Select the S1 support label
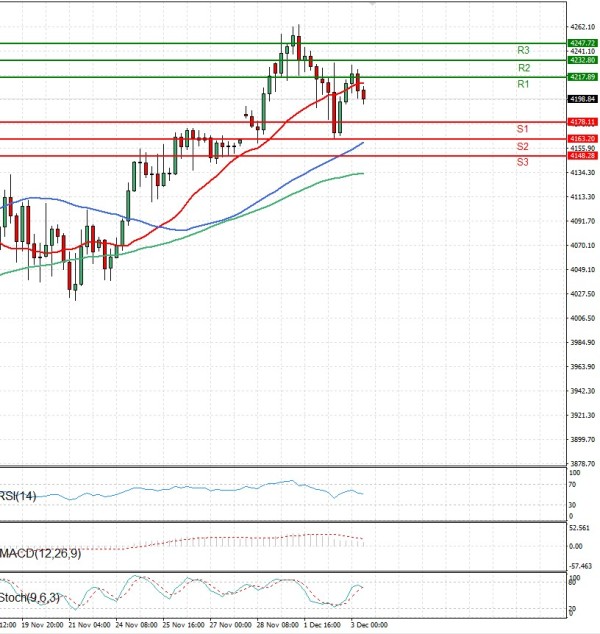This screenshot has height=634, width=600. click(522, 129)
